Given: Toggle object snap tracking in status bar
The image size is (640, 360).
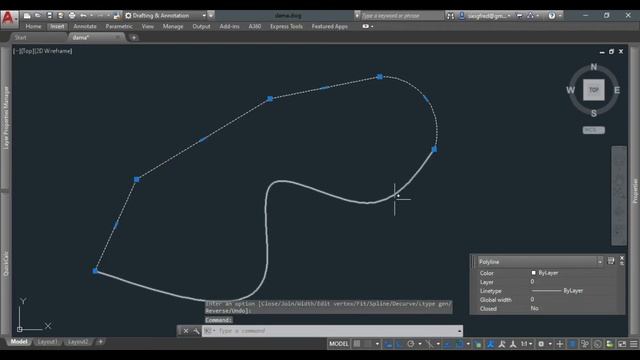Looking at the screenshot, I should (x=448, y=344).
